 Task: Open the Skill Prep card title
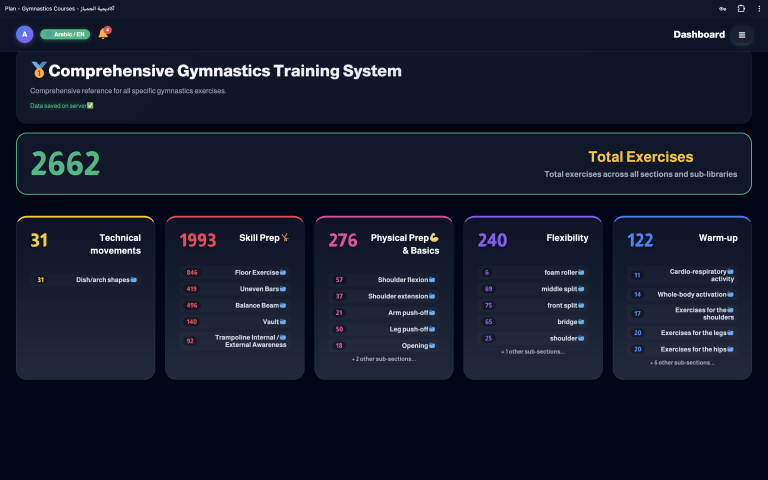tap(259, 238)
